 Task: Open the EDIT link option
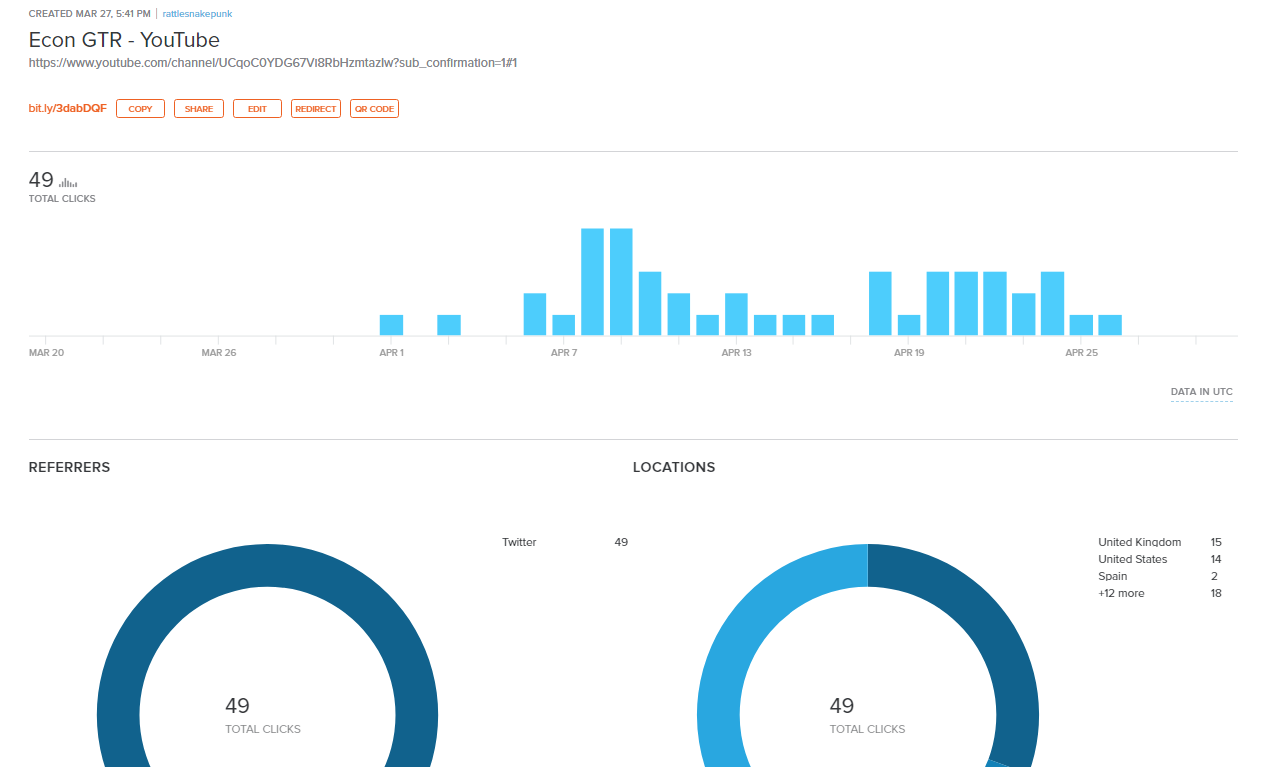point(257,109)
